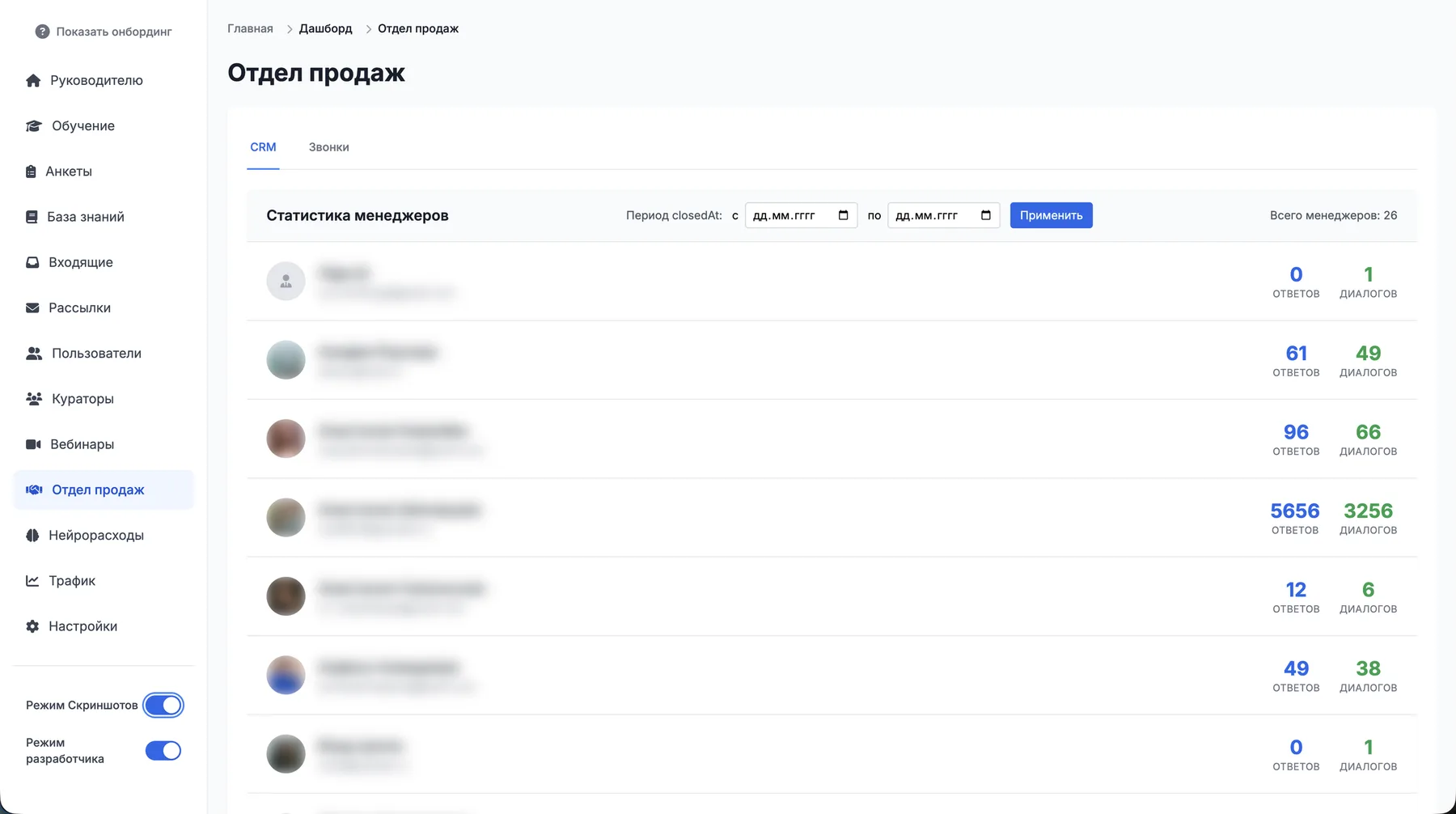
Task: Open the Руководителю menu item
Action: click(104, 80)
